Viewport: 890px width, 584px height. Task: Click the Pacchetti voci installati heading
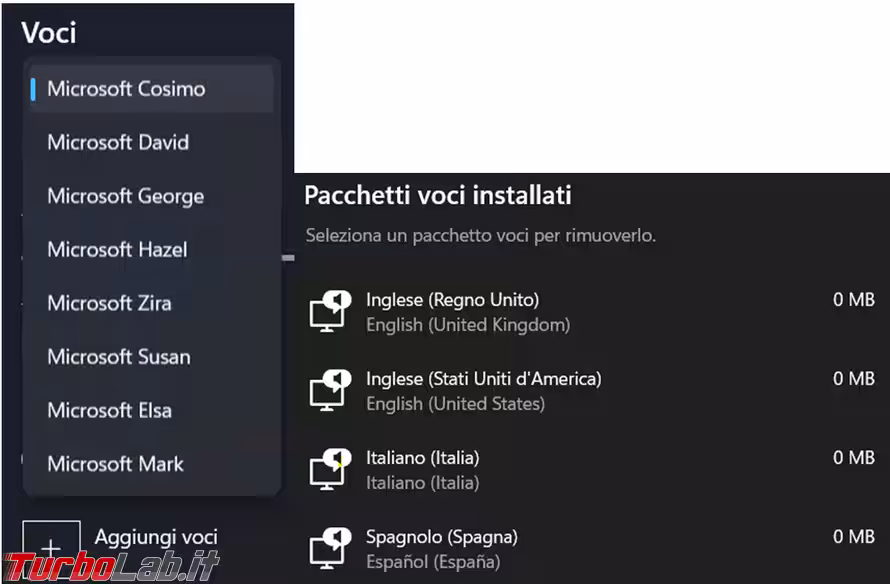[437, 195]
